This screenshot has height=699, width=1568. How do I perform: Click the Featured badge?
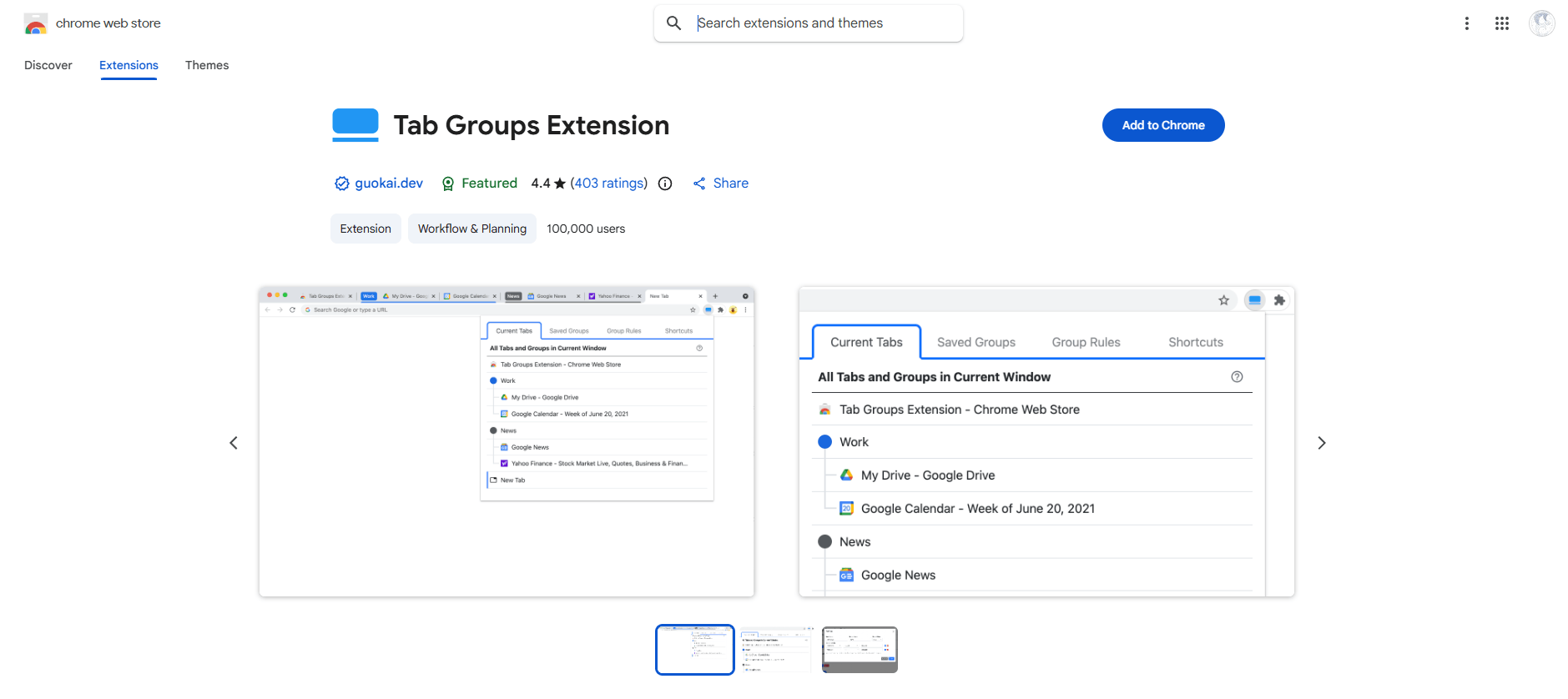(x=479, y=184)
